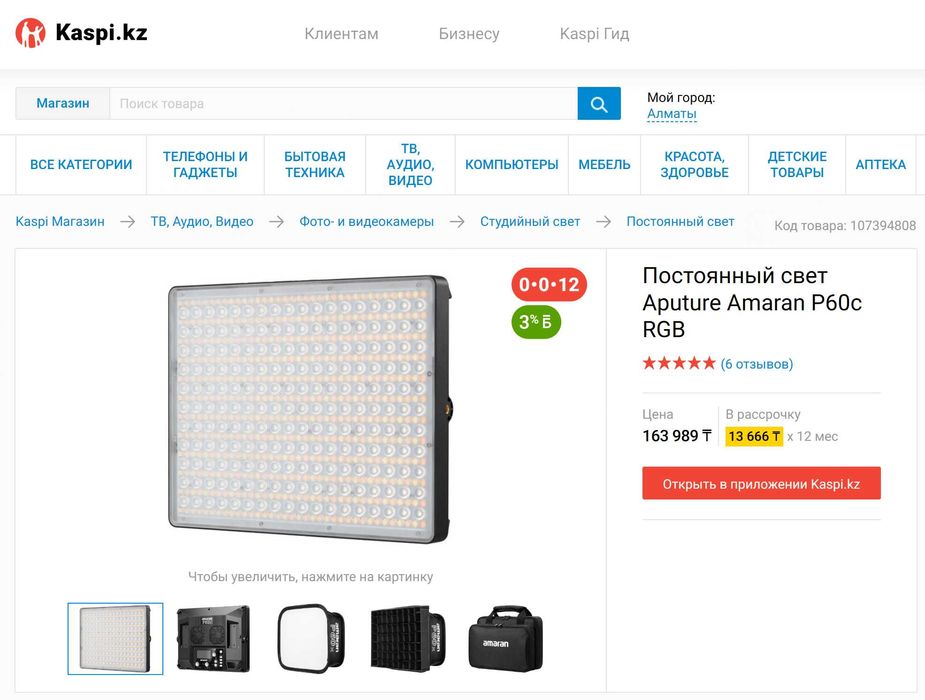This screenshot has width=925, height=700.
Task: Select the softbox diffuser thumbnail
Action: 310,638
